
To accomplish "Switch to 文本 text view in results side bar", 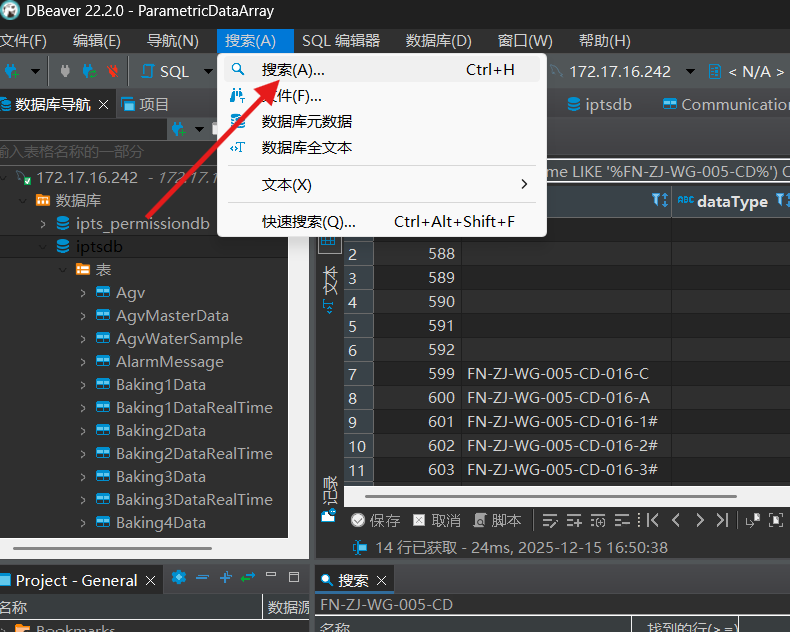I will point(330,290).
